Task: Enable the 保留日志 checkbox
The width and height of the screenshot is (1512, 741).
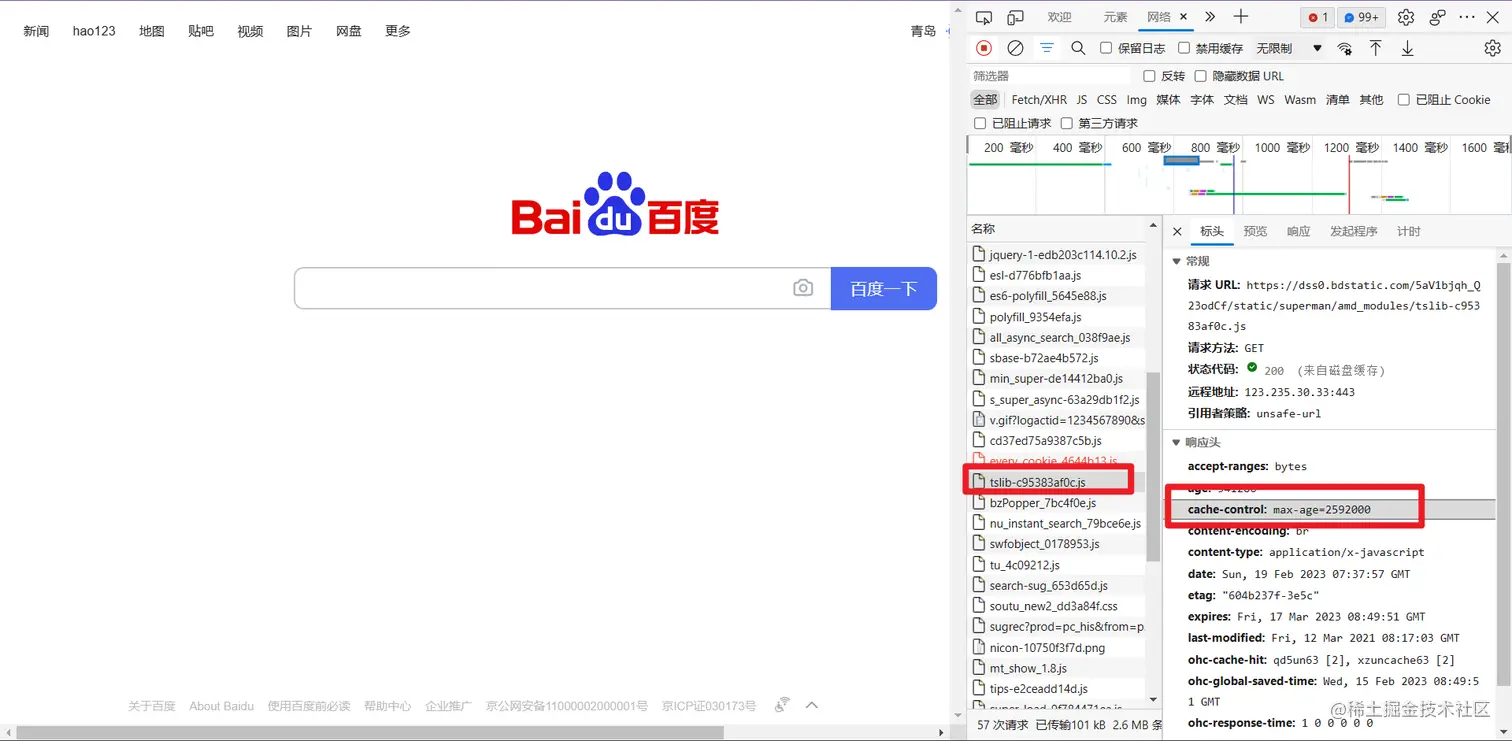Action: tap(1106, 48)
